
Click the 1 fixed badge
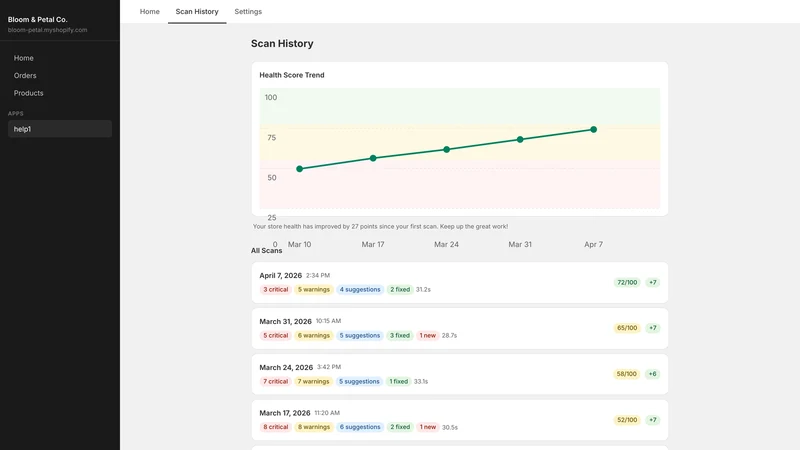[398, 382]
